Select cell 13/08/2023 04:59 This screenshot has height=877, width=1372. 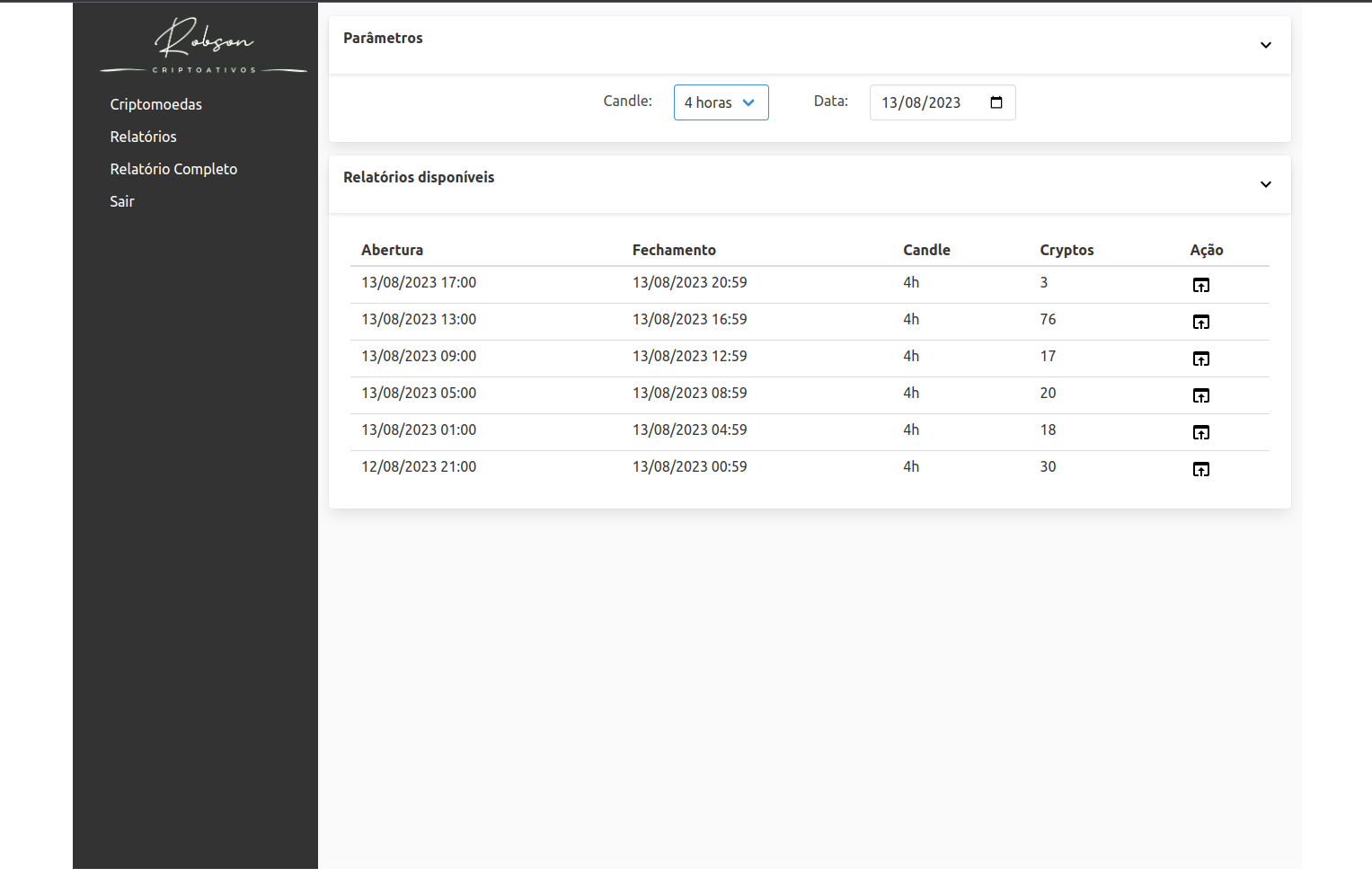(x=689, y=430)
